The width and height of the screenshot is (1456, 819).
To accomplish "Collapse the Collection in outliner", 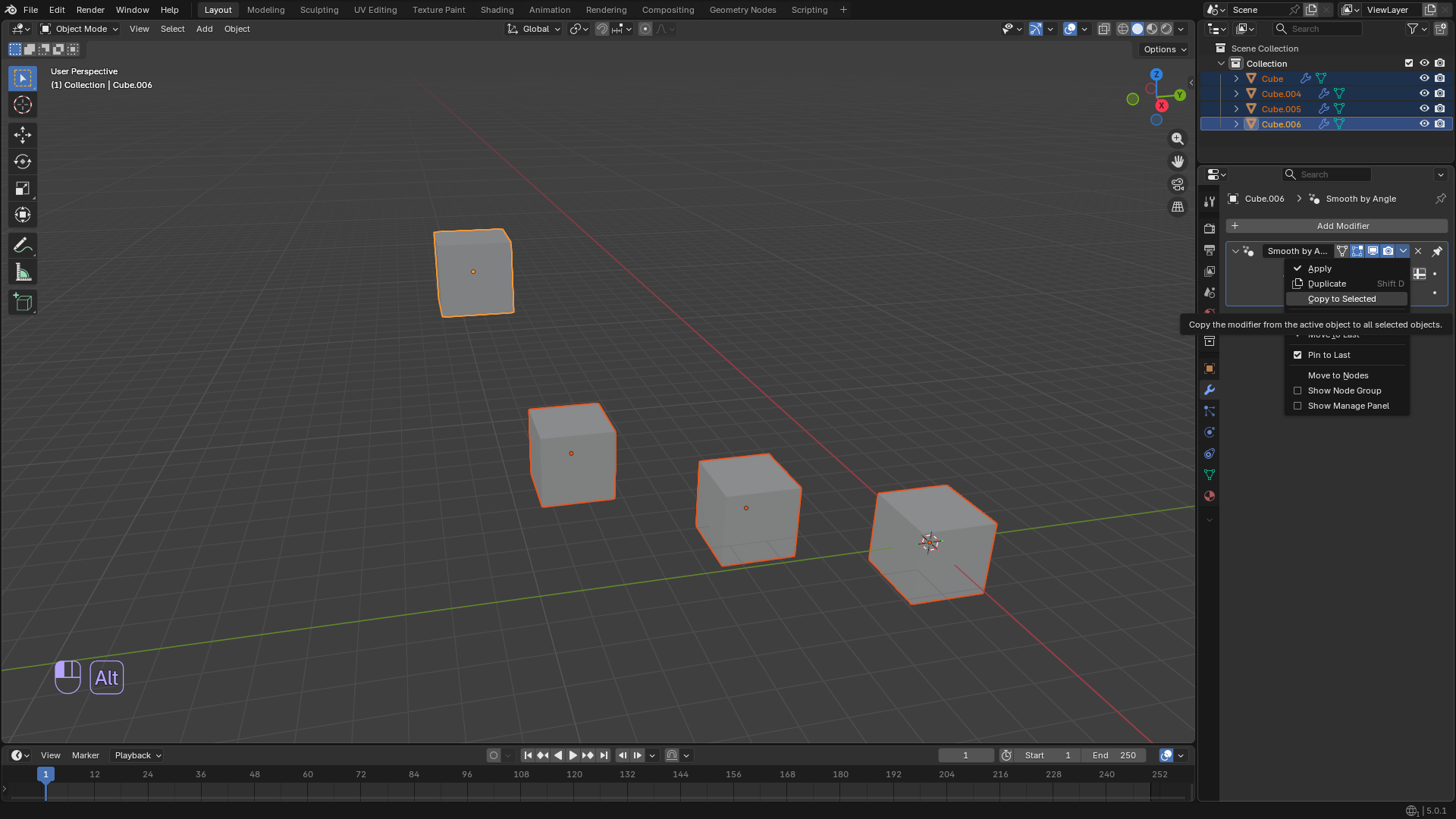I will tap(1221, 63).
